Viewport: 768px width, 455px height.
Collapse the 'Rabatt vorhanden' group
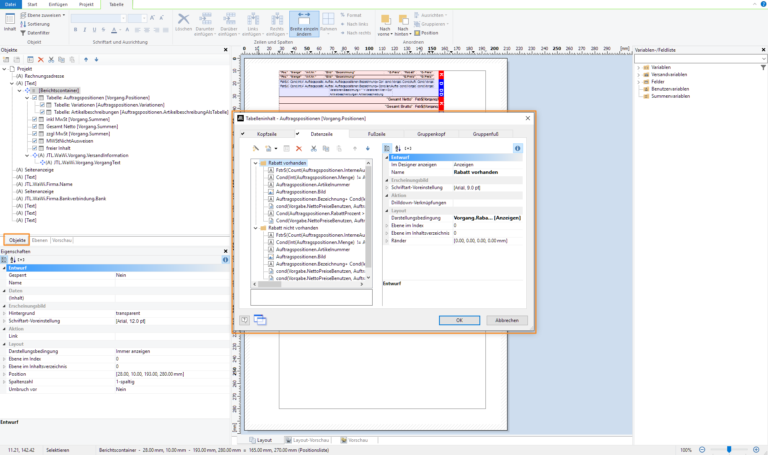tap(255, 163)
